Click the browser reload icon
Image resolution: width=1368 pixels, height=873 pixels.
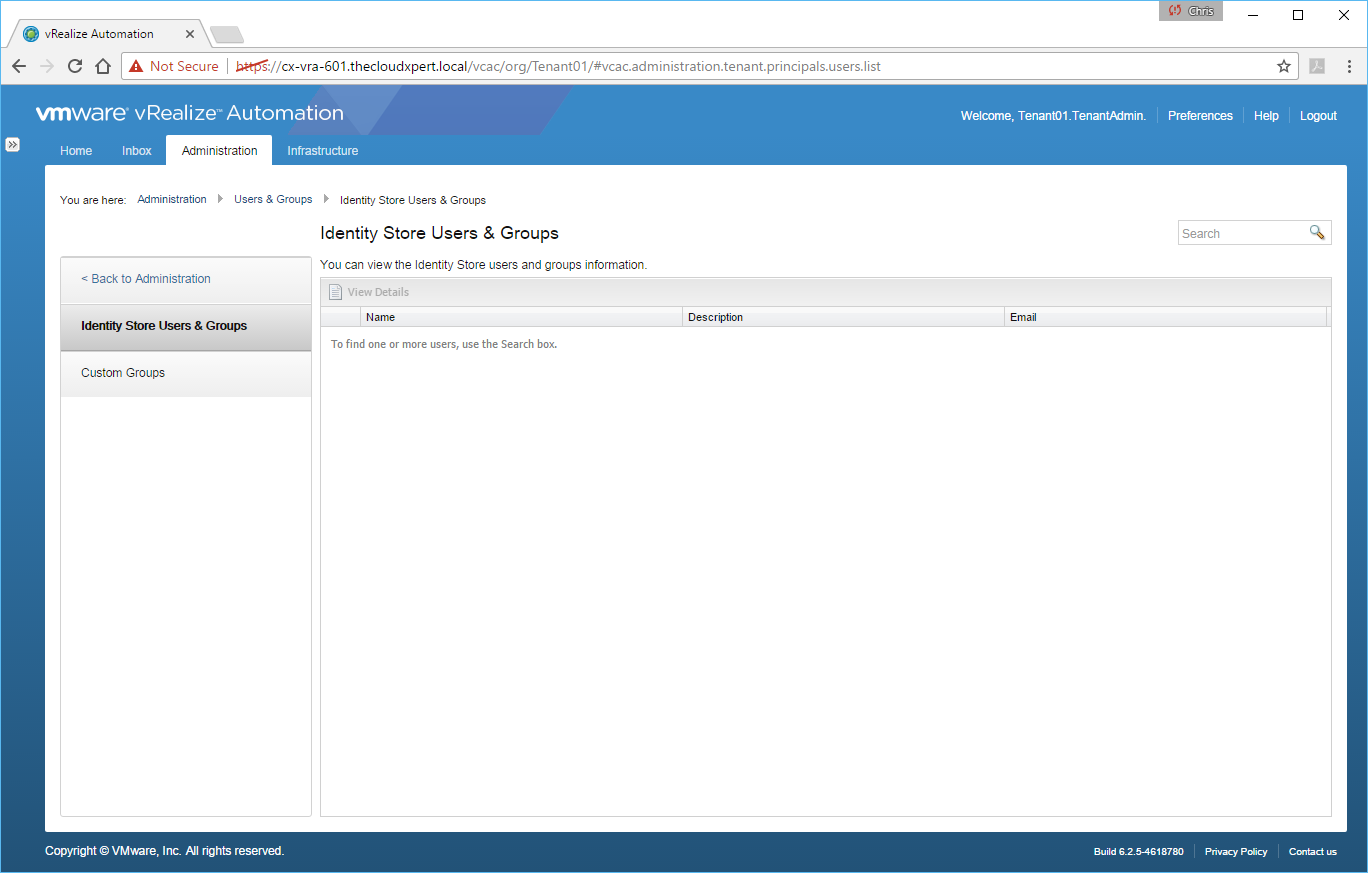(75, 66)
